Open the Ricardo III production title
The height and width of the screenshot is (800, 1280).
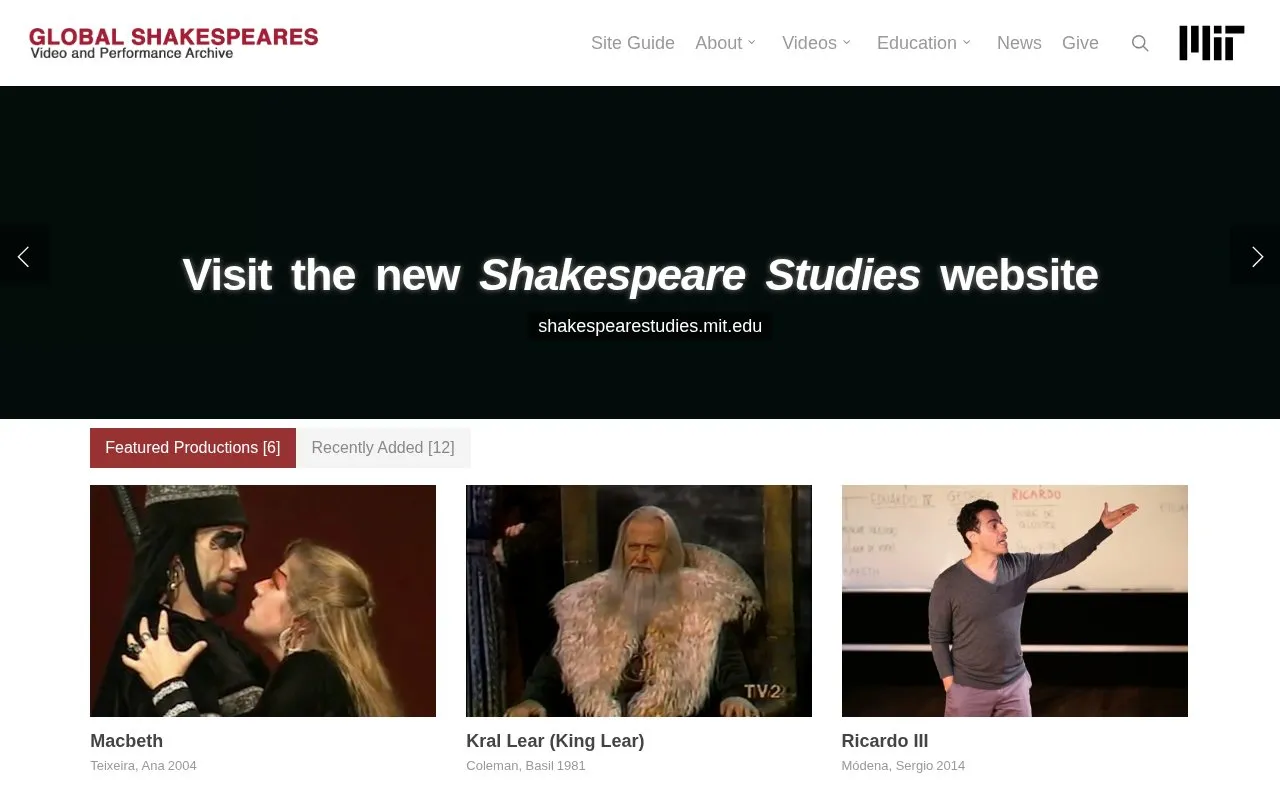click(x=885, y=741)
